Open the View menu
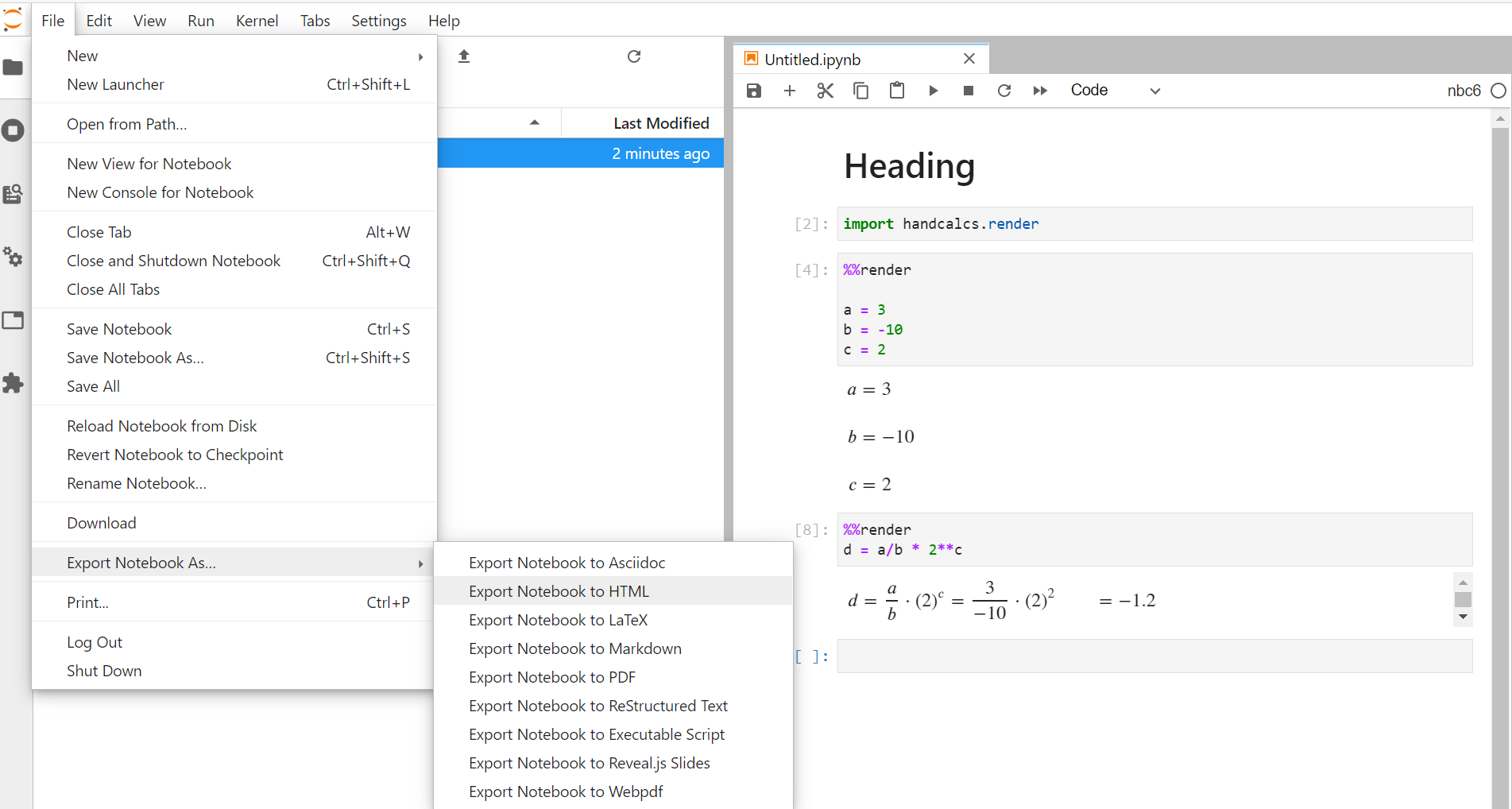 coord(149,21)
